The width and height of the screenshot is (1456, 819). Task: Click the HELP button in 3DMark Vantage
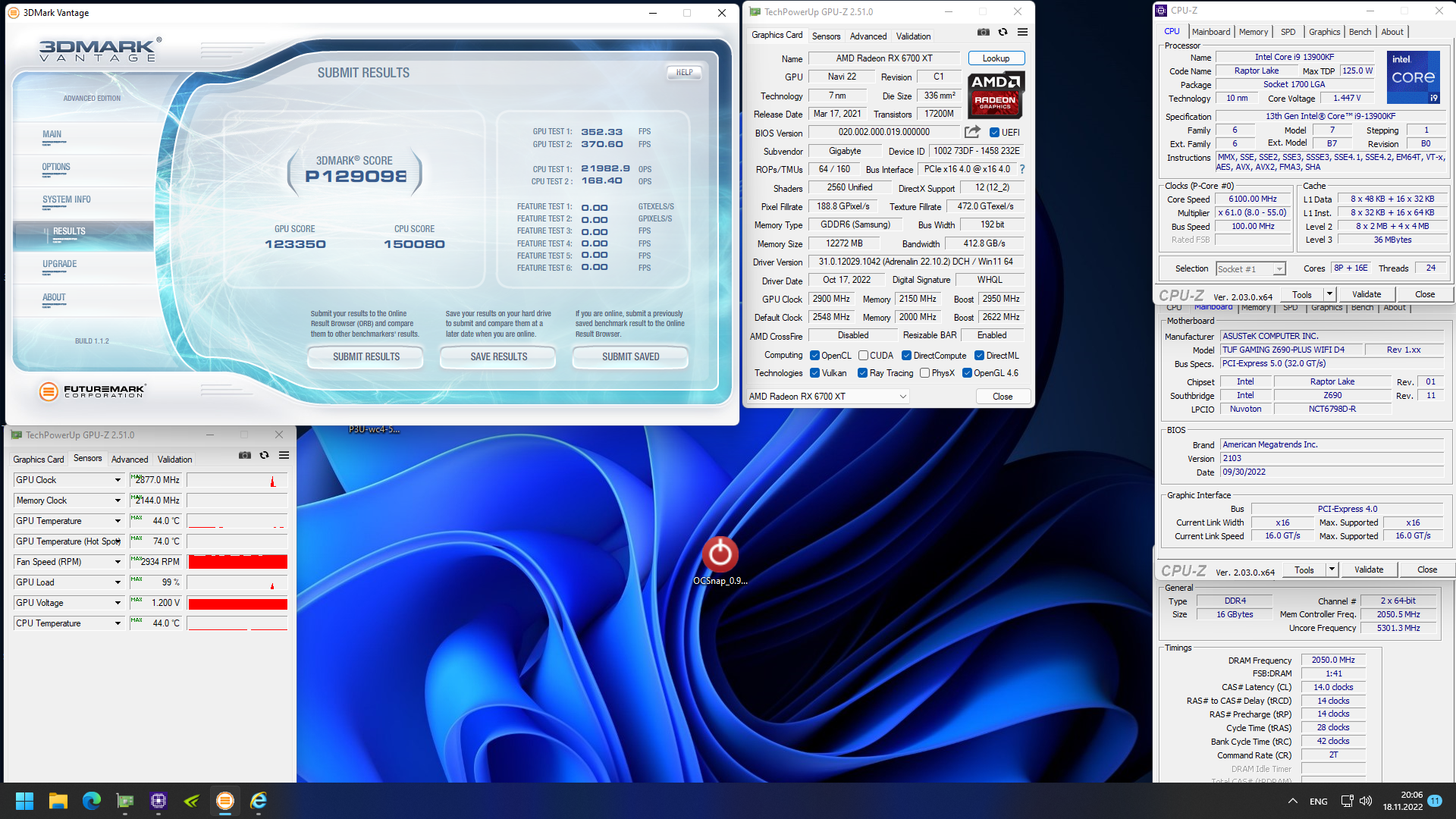point(684,73)
